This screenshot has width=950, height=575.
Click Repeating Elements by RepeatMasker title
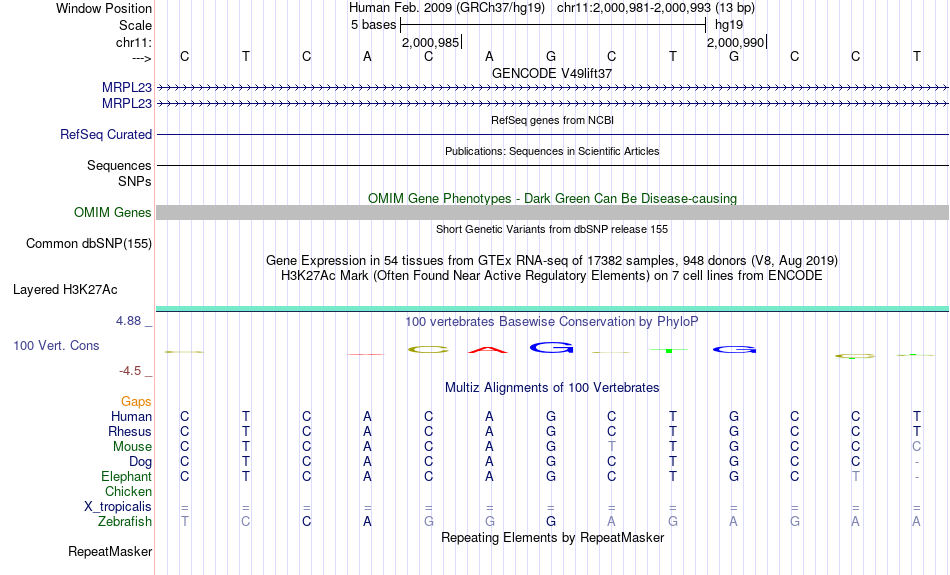[552, 537]
